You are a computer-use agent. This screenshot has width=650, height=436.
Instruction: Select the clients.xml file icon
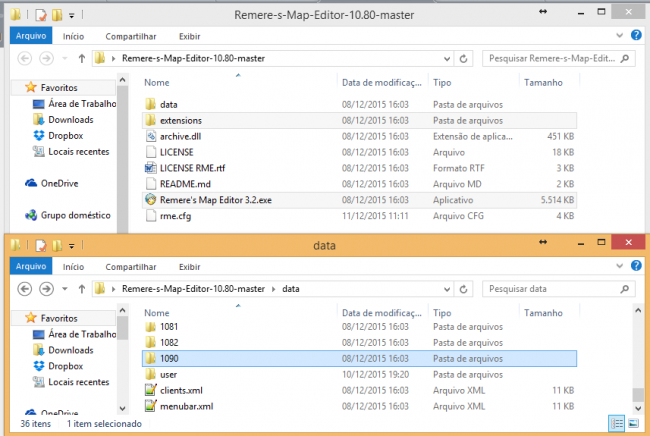click(x=150, y=390)
